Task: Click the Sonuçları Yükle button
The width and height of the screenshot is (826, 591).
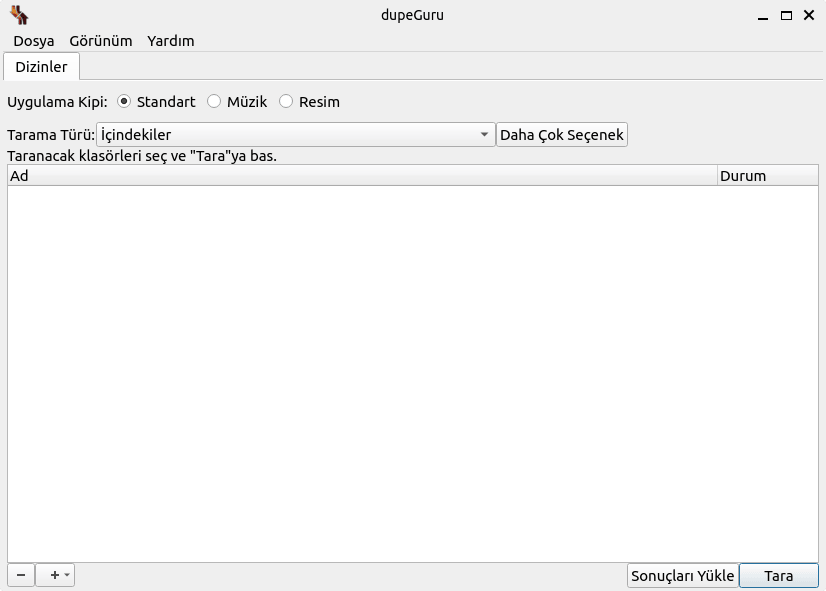Action: (x=683, y=576)
